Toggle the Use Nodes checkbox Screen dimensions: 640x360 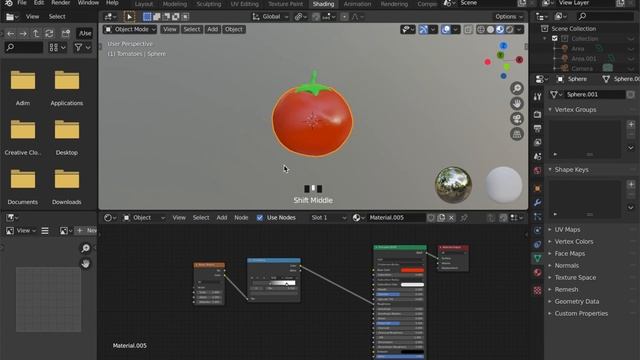point(260,218)
